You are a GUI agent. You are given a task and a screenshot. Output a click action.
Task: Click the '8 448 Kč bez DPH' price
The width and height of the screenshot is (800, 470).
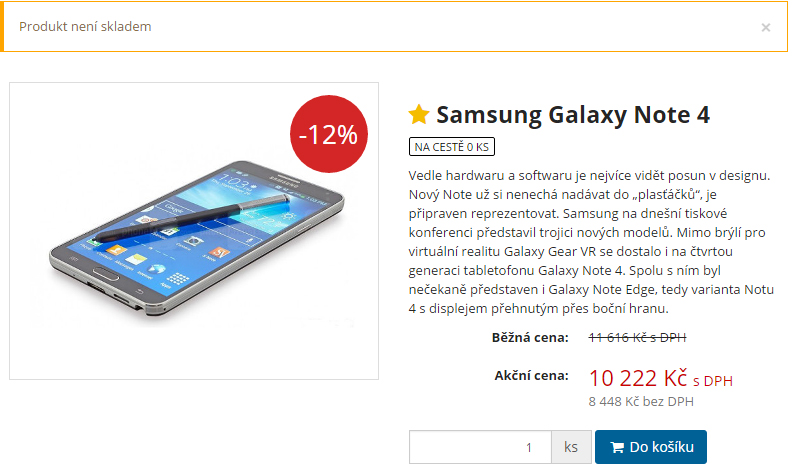tap(641, 402)
